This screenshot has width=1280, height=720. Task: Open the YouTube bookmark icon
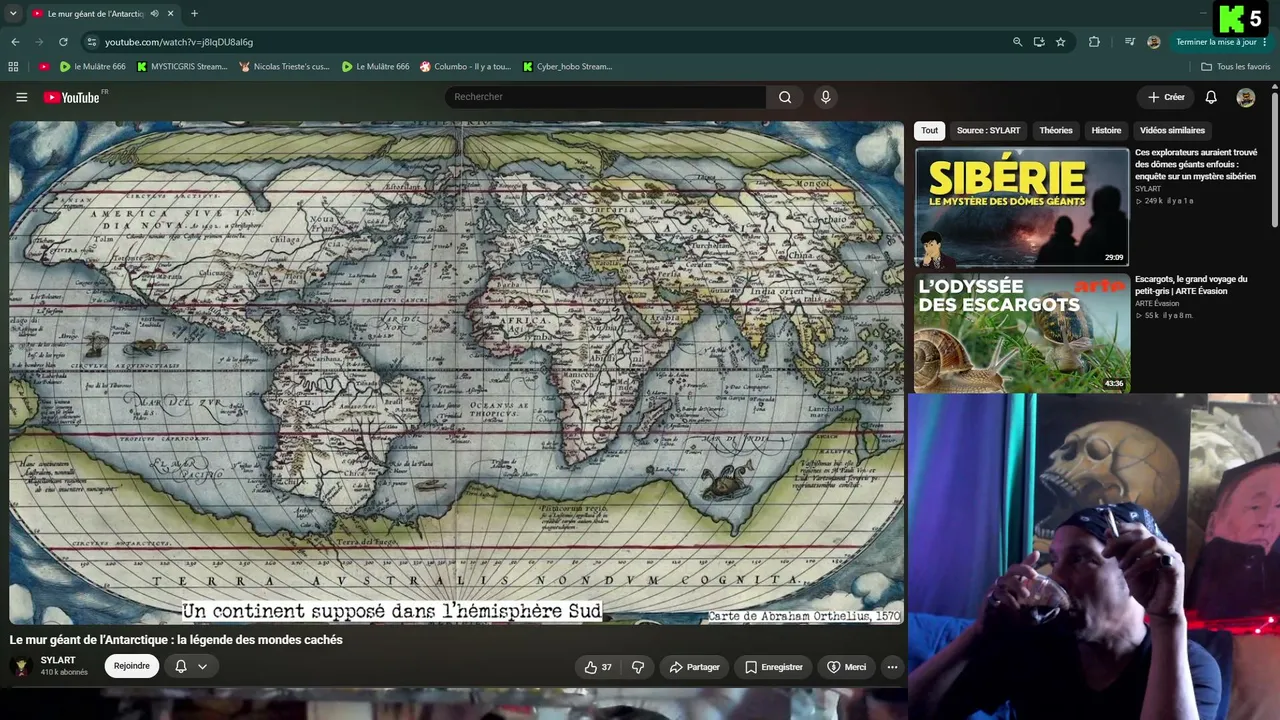pos(44,67)
